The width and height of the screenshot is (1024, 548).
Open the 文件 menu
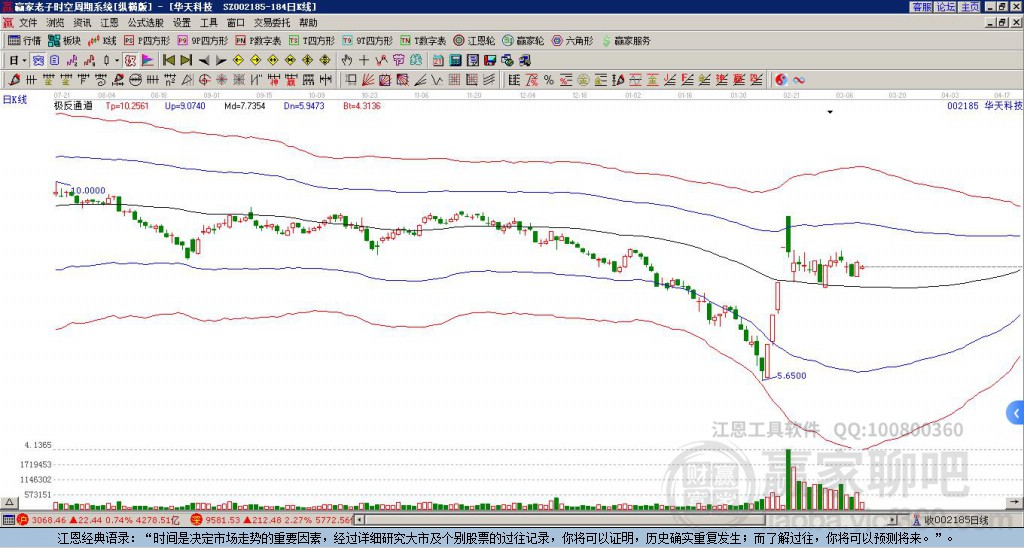tap(28, 23)
